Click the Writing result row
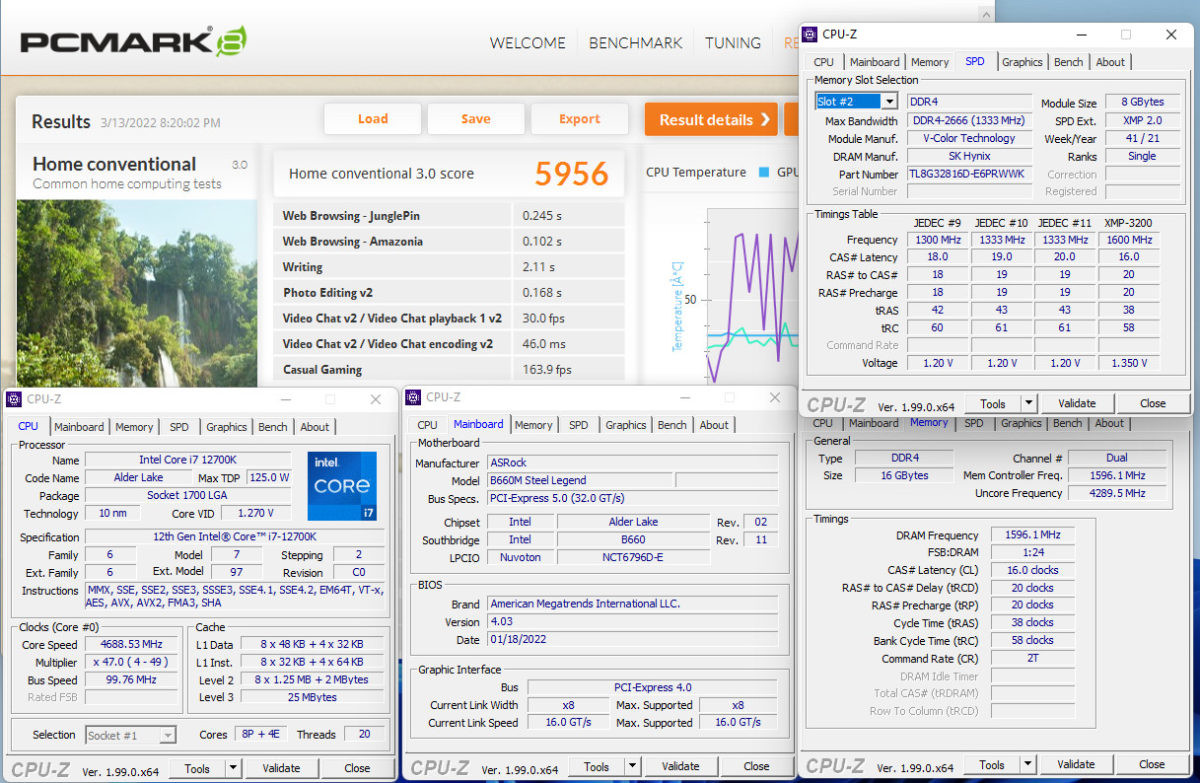 448,267
